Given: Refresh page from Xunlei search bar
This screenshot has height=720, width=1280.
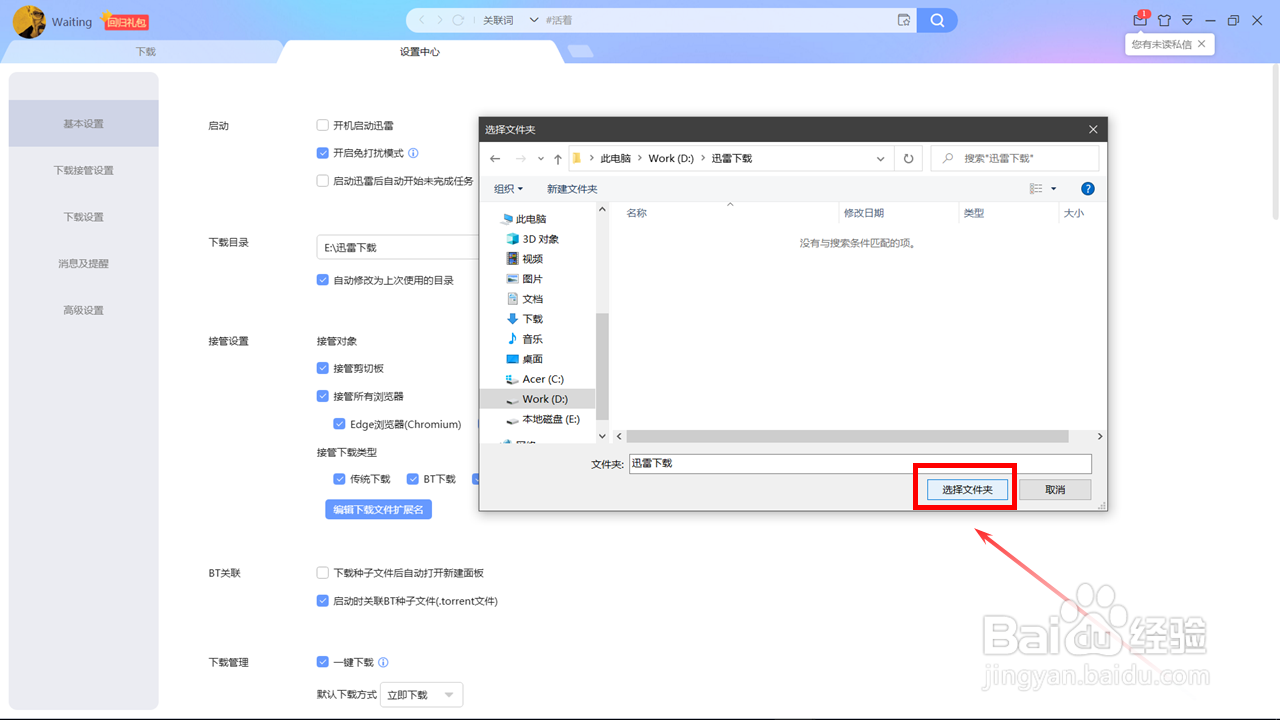Looking at the screenshot, I should point(458,20).
